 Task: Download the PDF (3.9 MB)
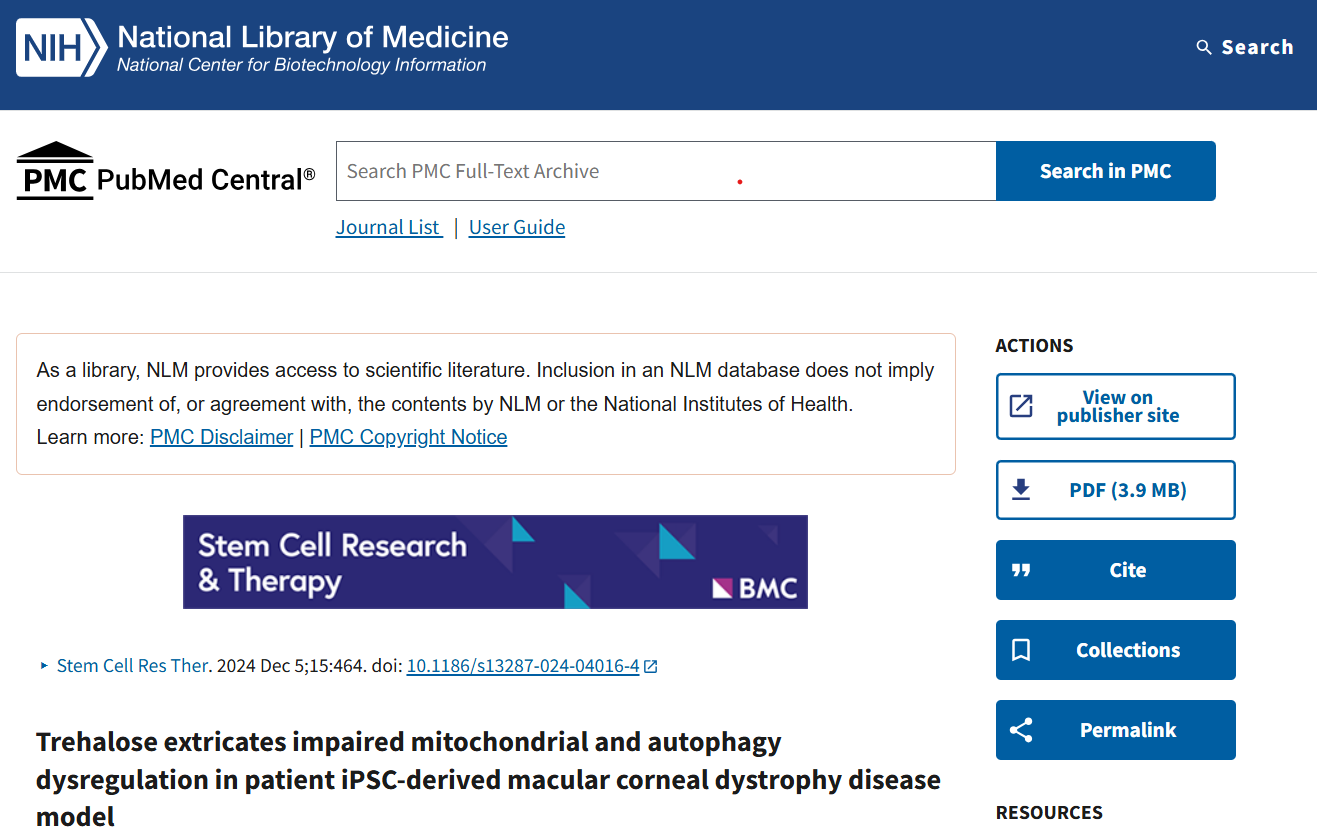pos(1115,489)
